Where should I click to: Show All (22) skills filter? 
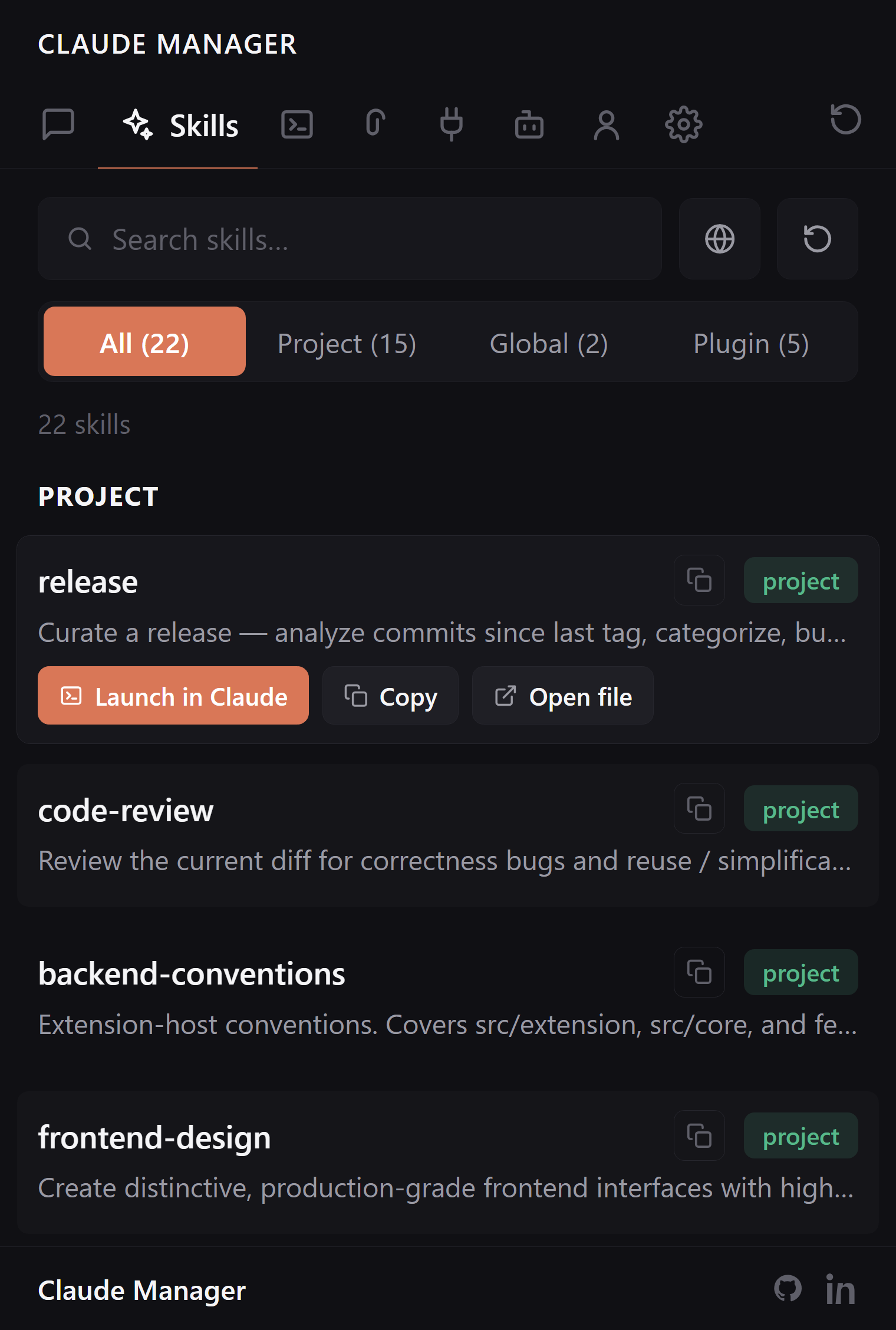pyautogui.click(x=144, y=342)
